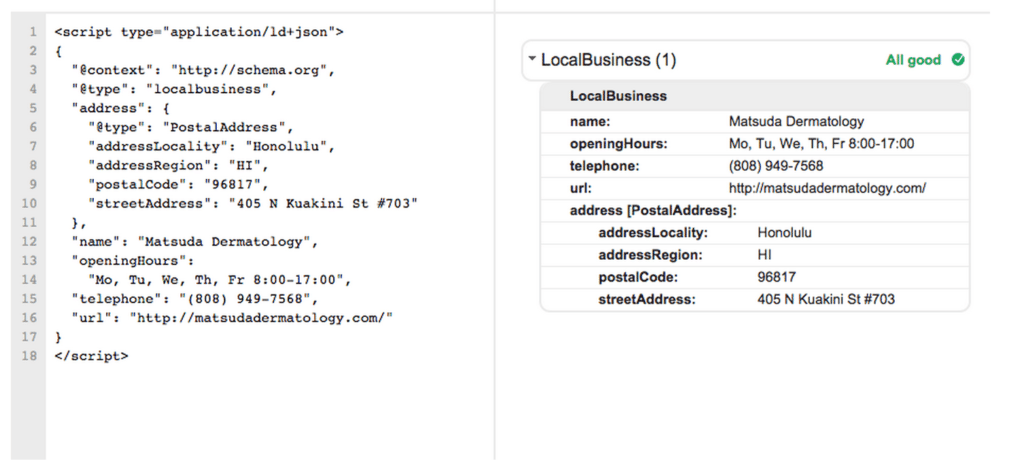
Task: Click the All good status label
Action: click(x=913, y=60)
